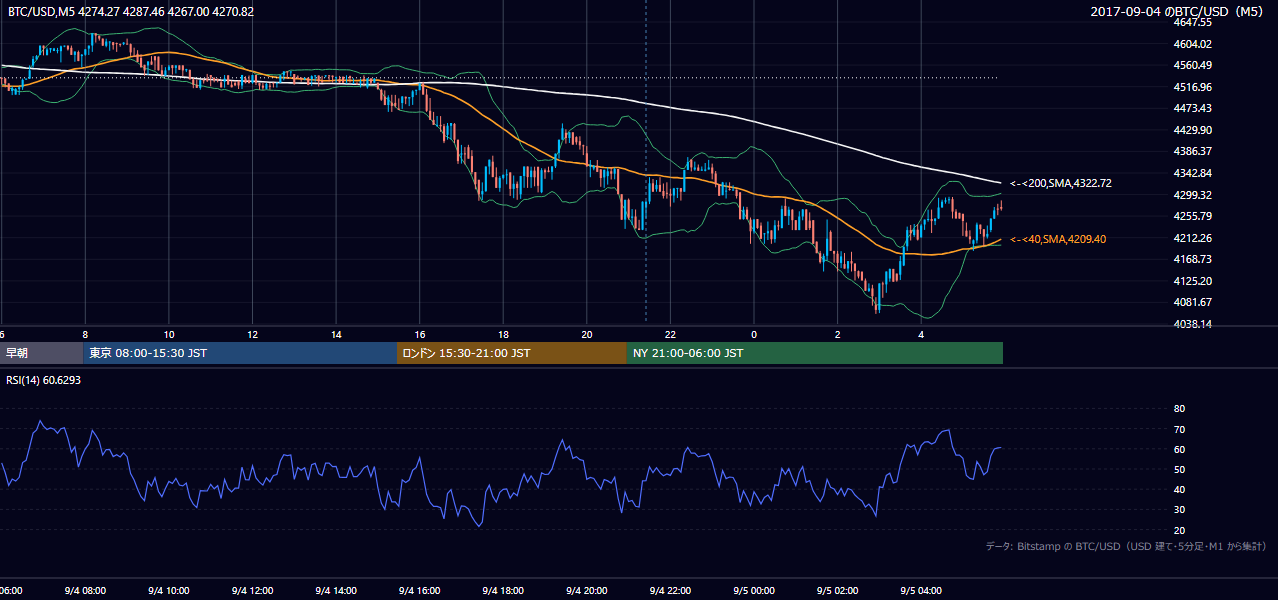Viewport: 1278px width, 600px height.
Task: Click the 9/4 10:00 time axis label
Action: 169,590
